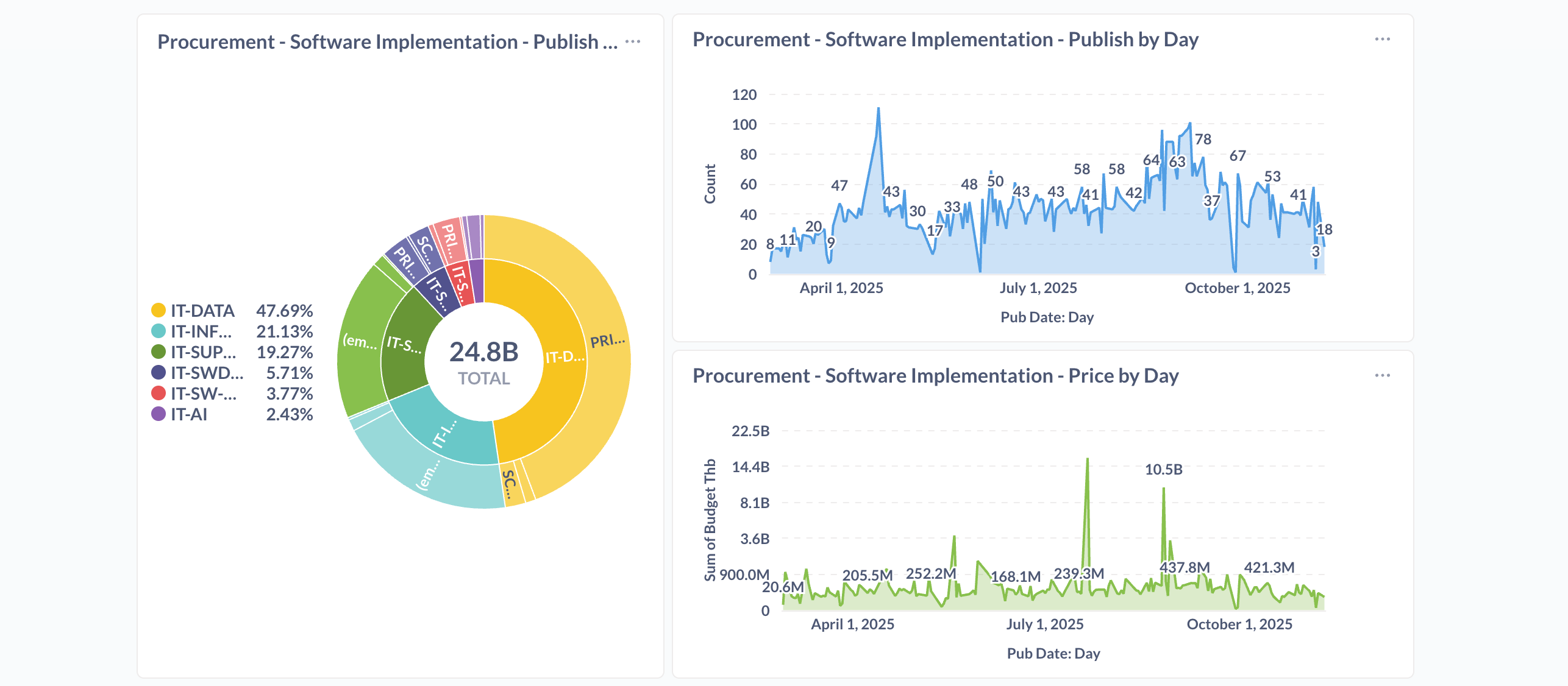Click the 10.5B peak label on price chart
This screenshot has width=1568, height=686.
(1163, 470)
